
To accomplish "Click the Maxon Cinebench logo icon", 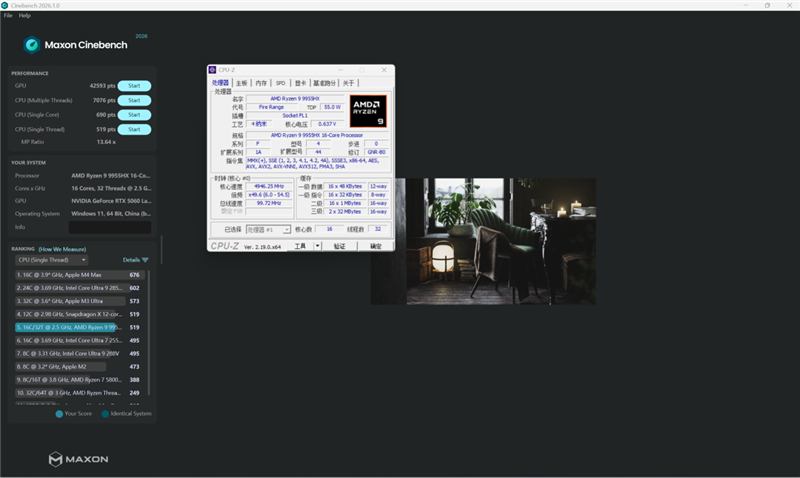I will click(32, 45).
